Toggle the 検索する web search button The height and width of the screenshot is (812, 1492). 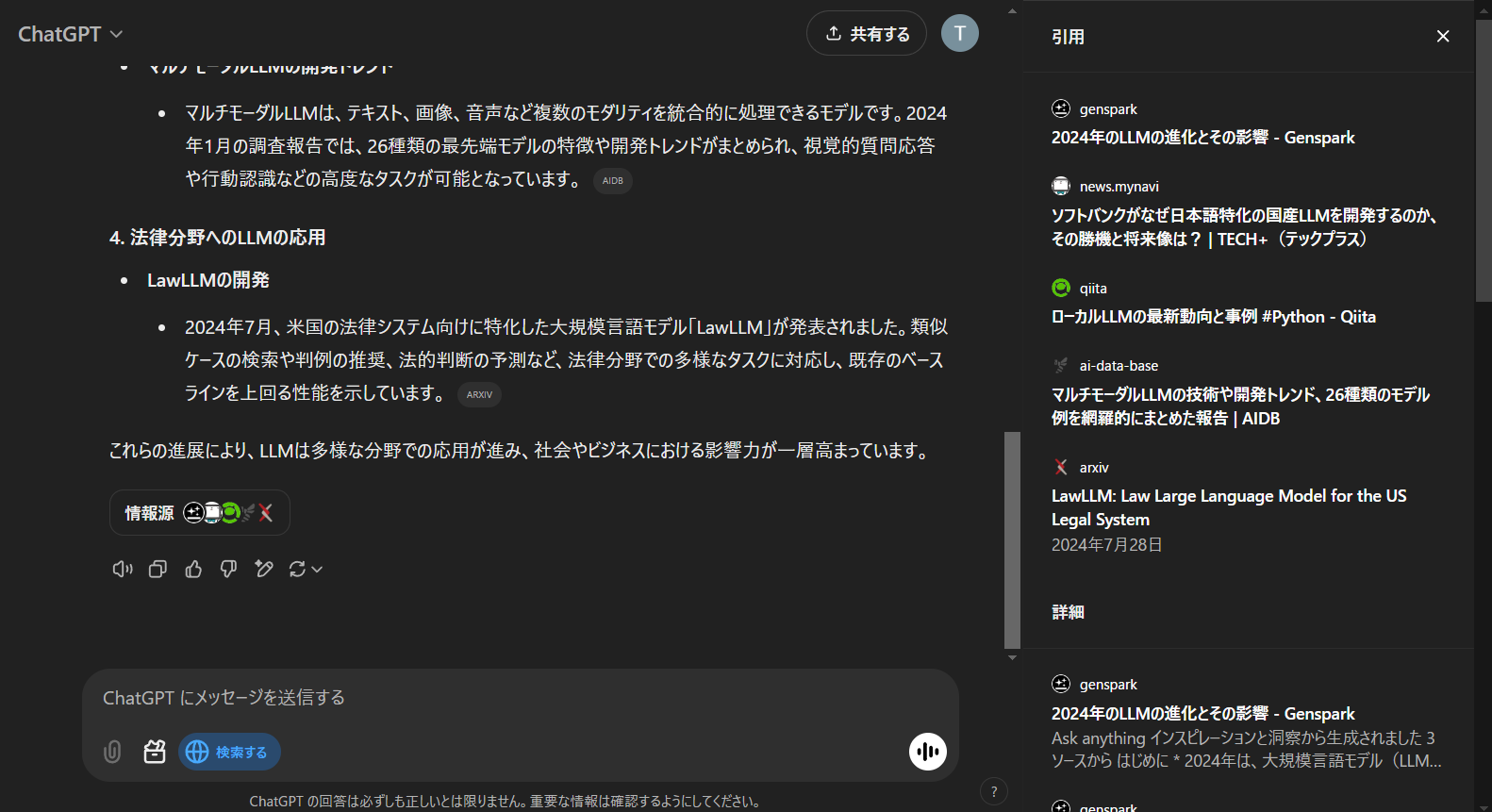pos(229,752)
